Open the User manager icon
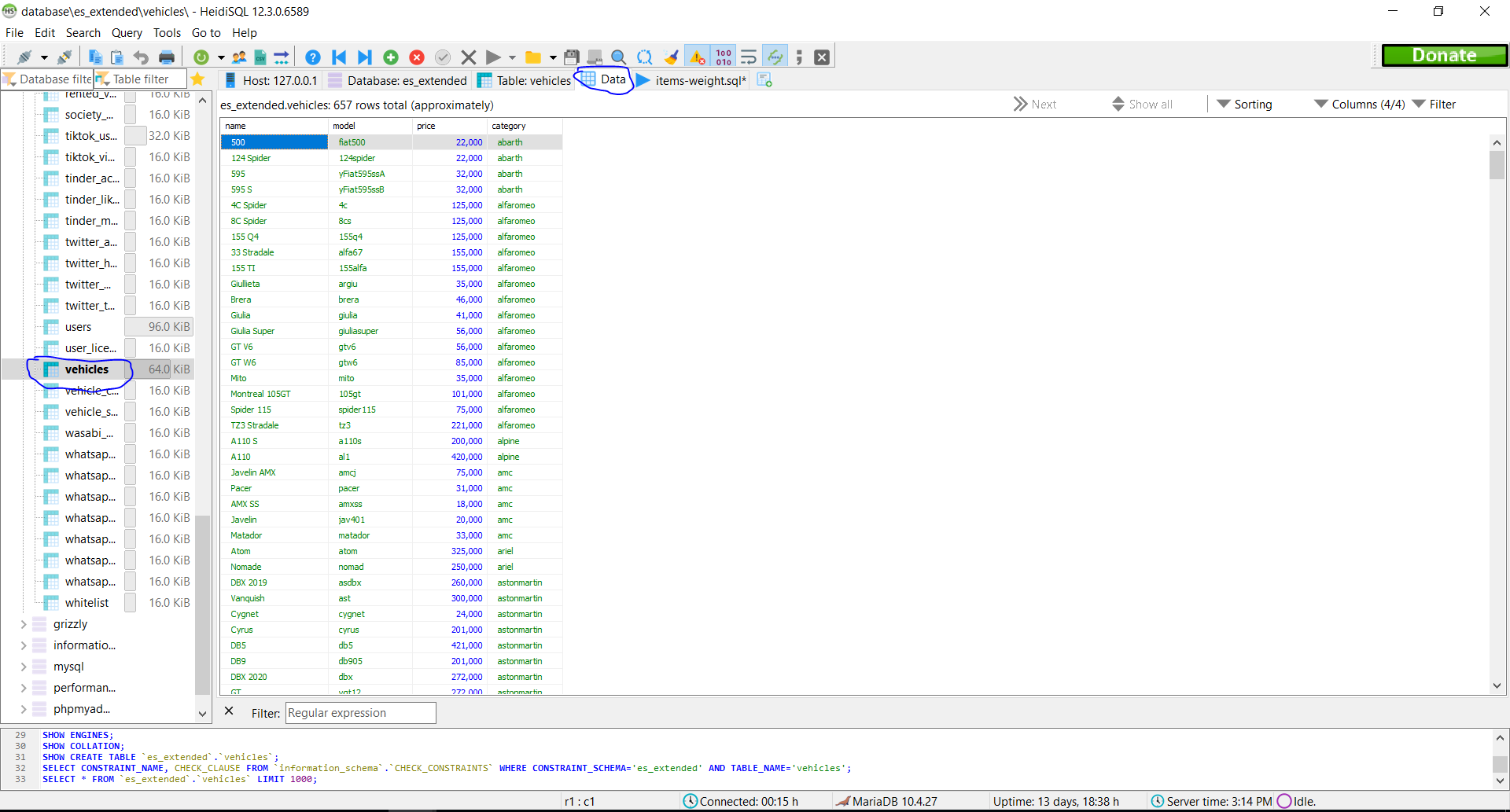The width and height of the screenshot is (1510, 812). pyautogui.click(x=239, y=57)
